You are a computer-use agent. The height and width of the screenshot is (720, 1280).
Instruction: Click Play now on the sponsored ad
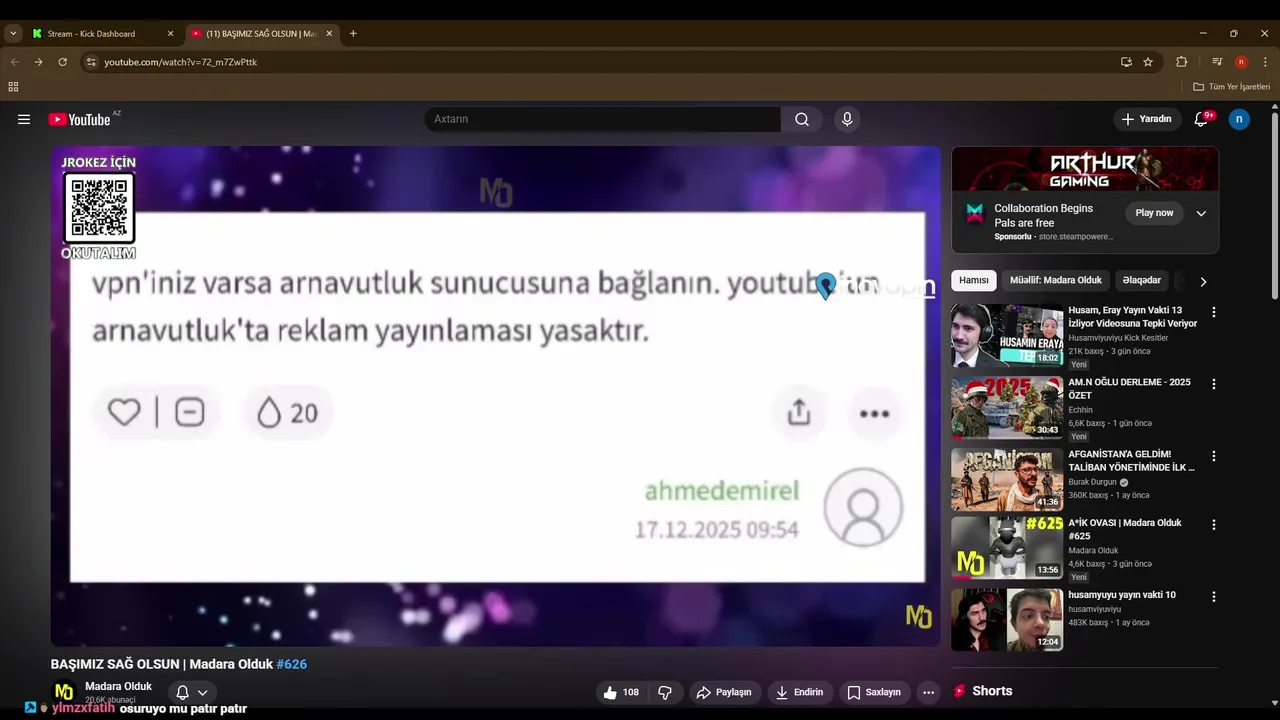coord(1154,213)
